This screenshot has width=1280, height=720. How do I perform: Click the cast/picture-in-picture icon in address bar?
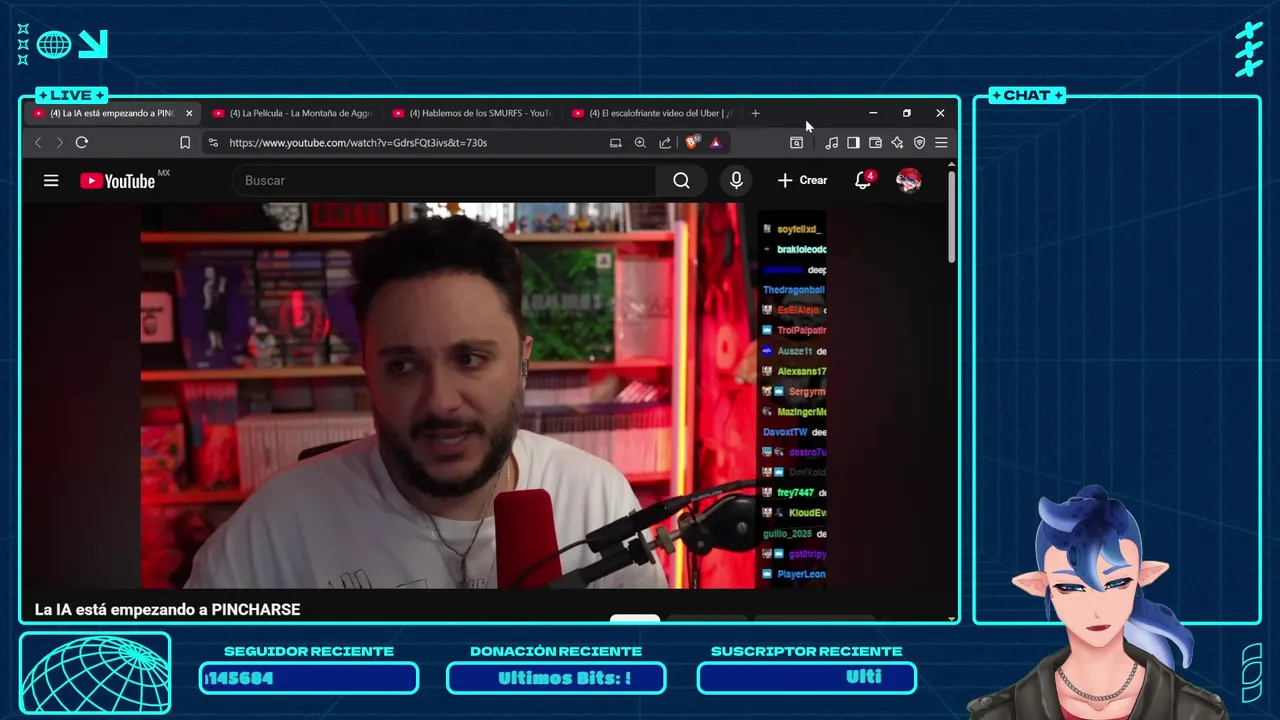(x=616, y=143)
